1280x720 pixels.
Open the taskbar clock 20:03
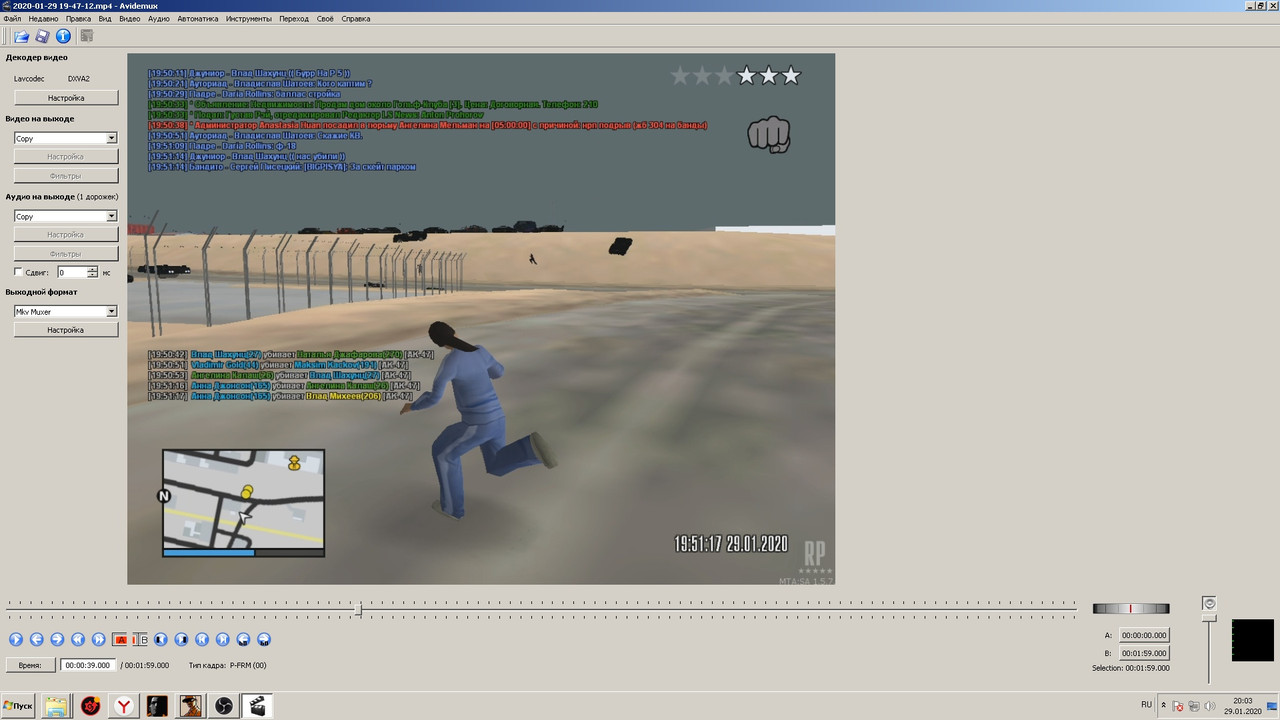1243,706
